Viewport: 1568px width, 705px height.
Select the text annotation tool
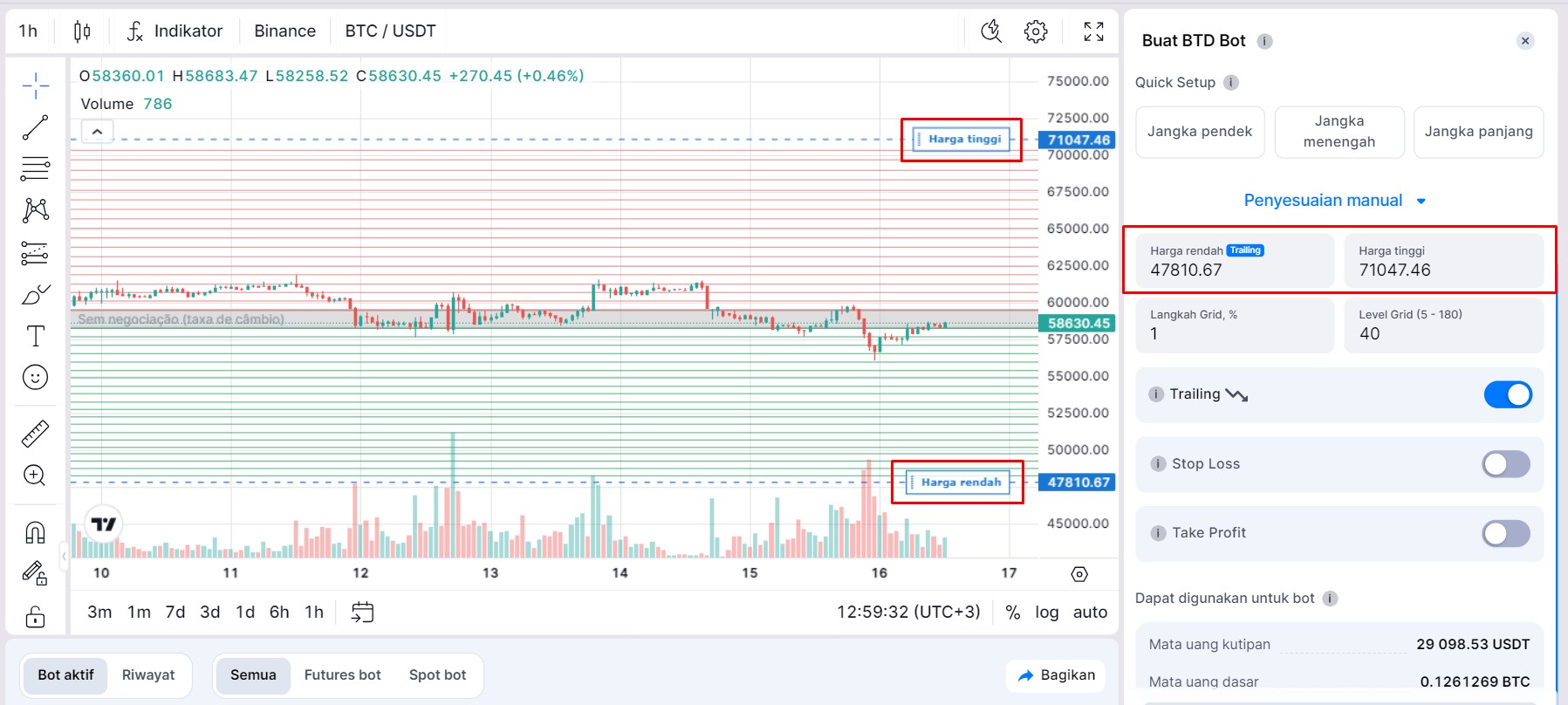pos(35,336)
